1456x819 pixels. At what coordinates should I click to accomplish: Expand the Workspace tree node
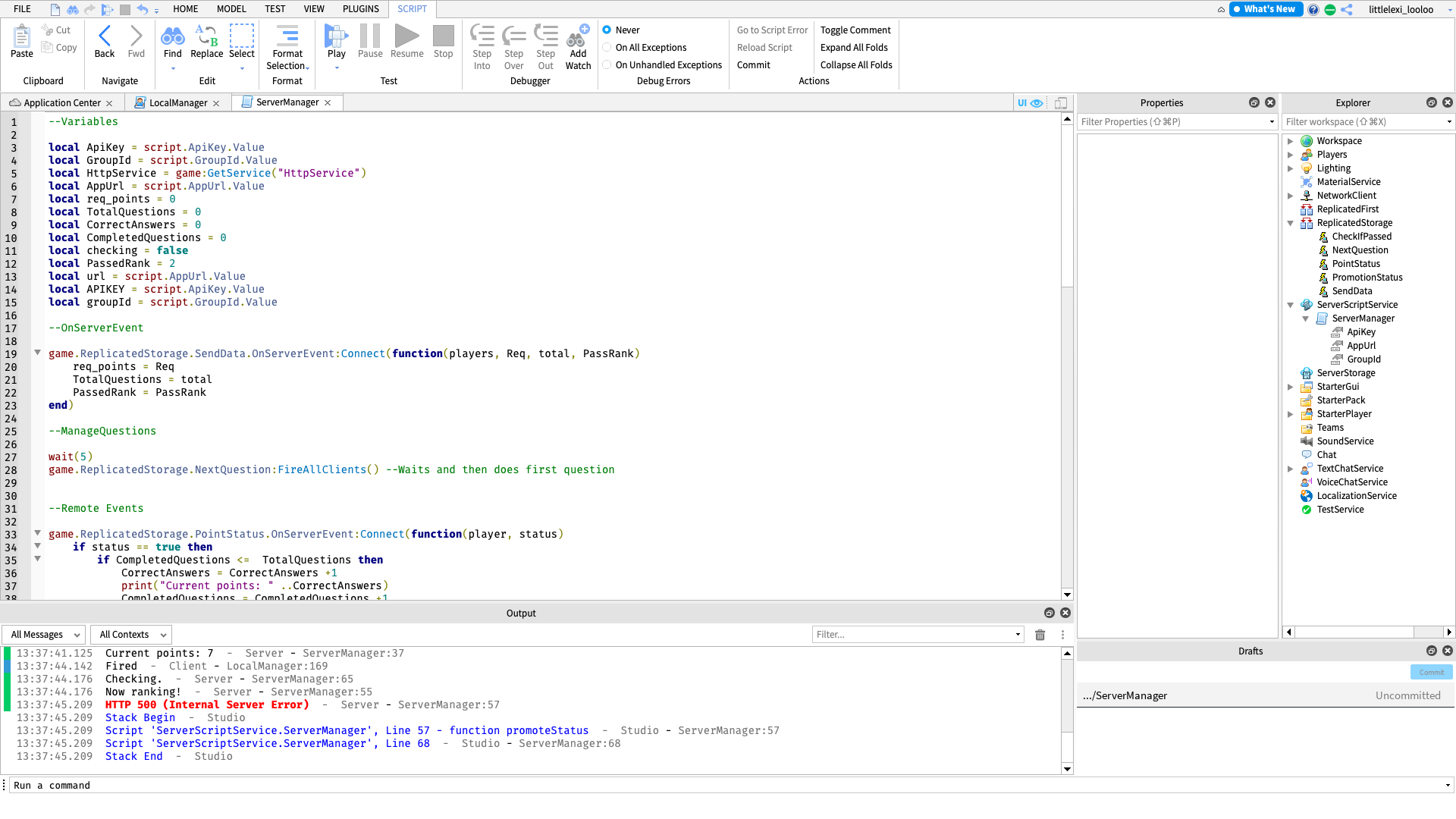1290,141
